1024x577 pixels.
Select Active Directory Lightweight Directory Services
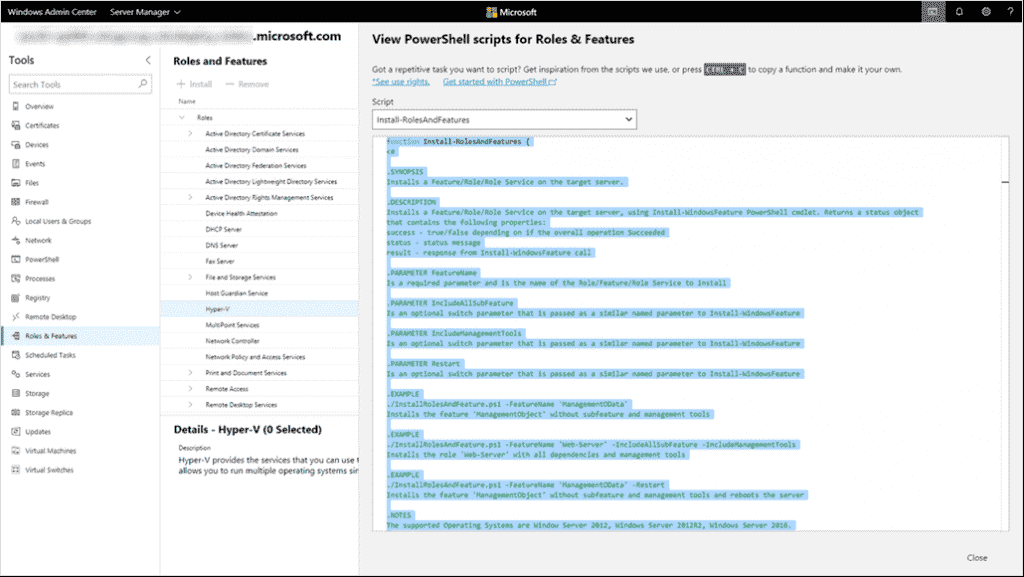259,181
